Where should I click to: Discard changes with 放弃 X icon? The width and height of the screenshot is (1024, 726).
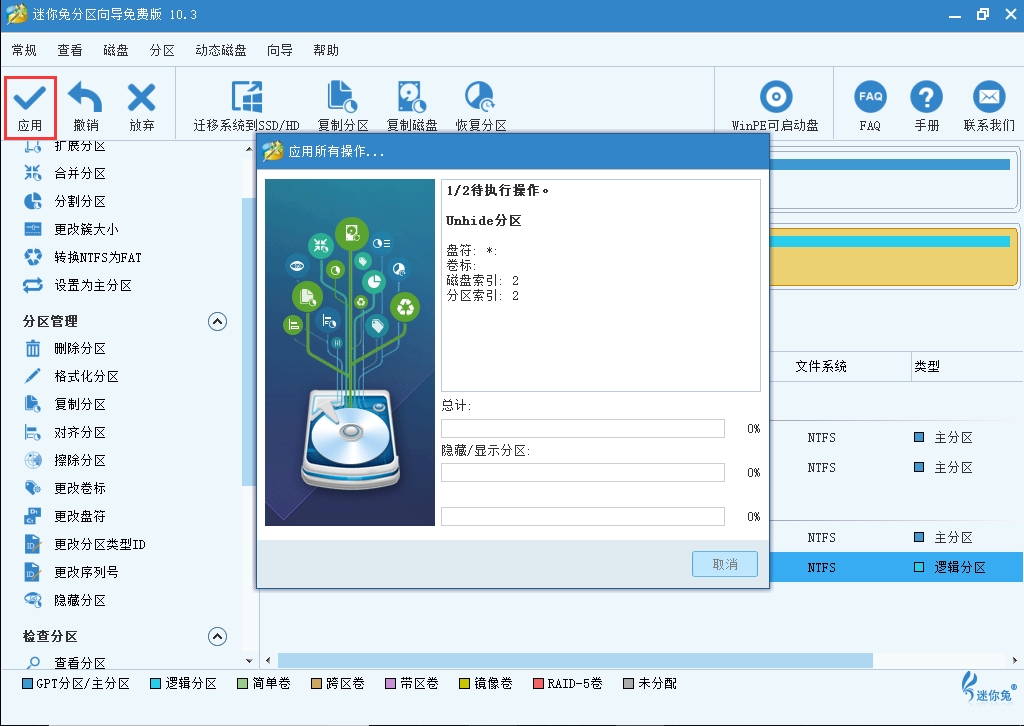141,107
